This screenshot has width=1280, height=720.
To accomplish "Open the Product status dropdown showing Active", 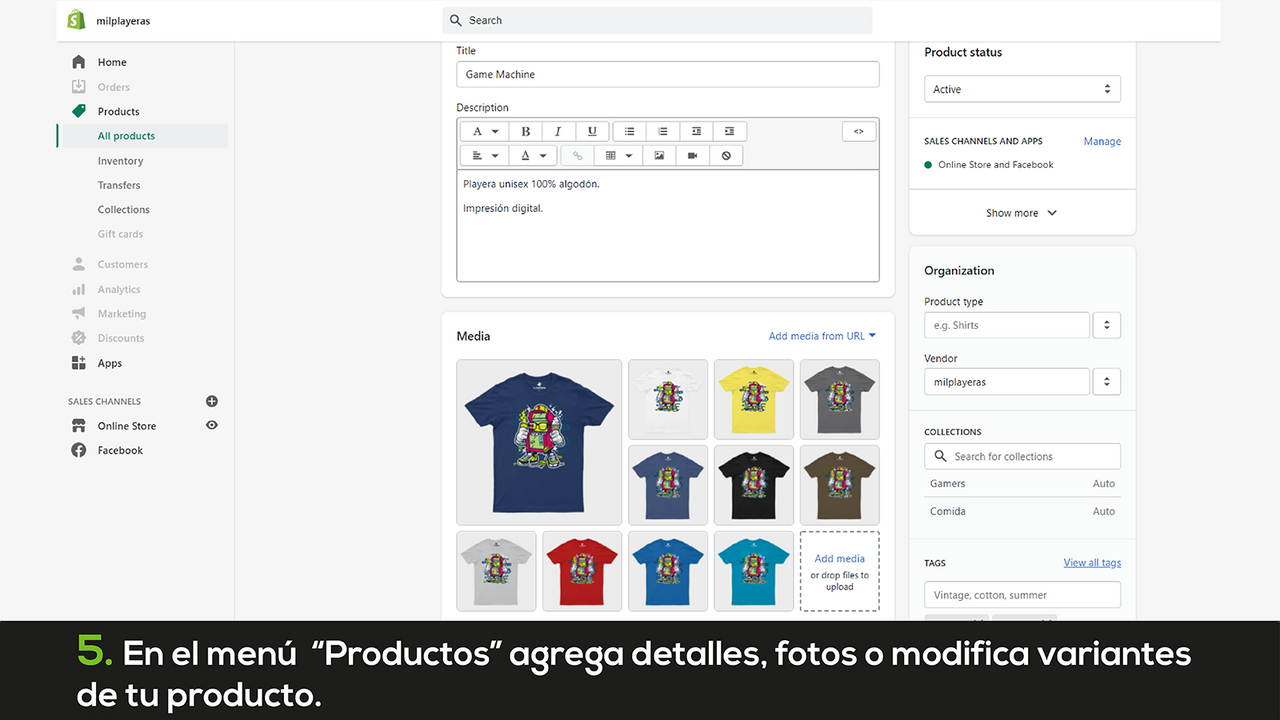I will 1022,89.
